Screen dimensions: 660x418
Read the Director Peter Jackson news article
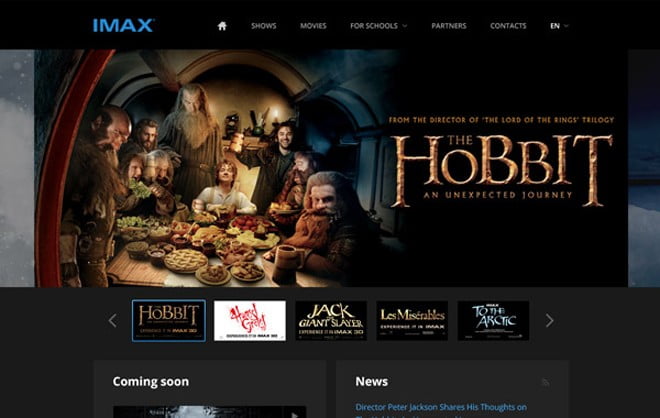(x=441, y=407)
